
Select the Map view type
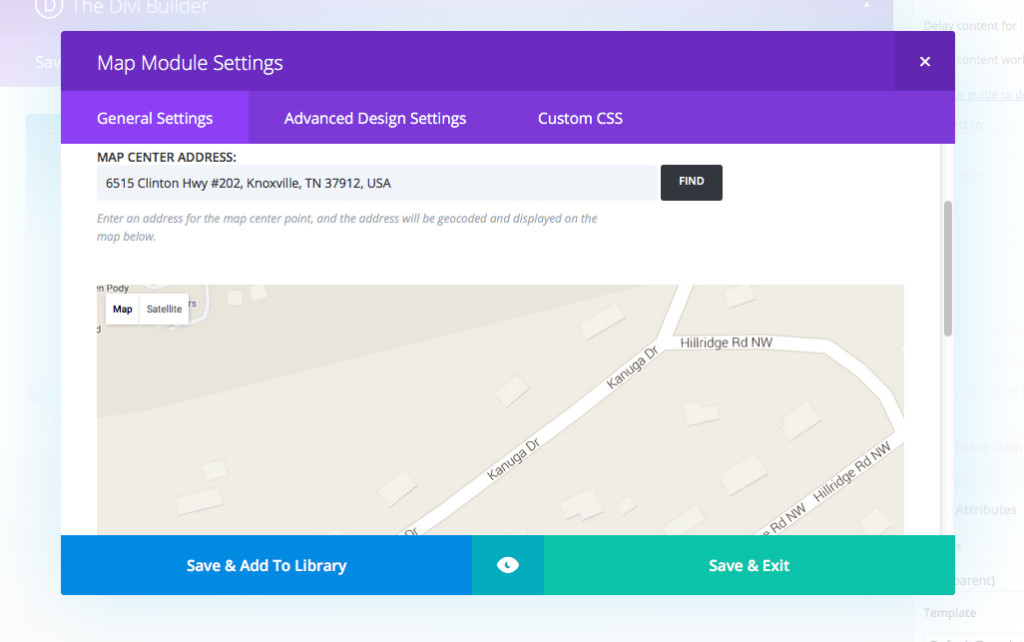[122, 309]
